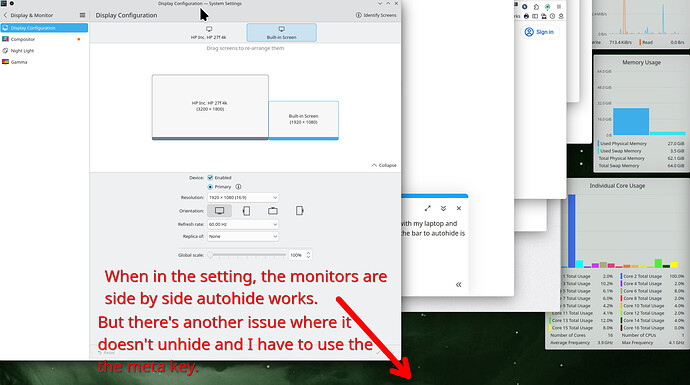This screenshot has width=690, height=385.
Task: Toggle the Enabled device checkbox
Action: [x=210, y=178]
